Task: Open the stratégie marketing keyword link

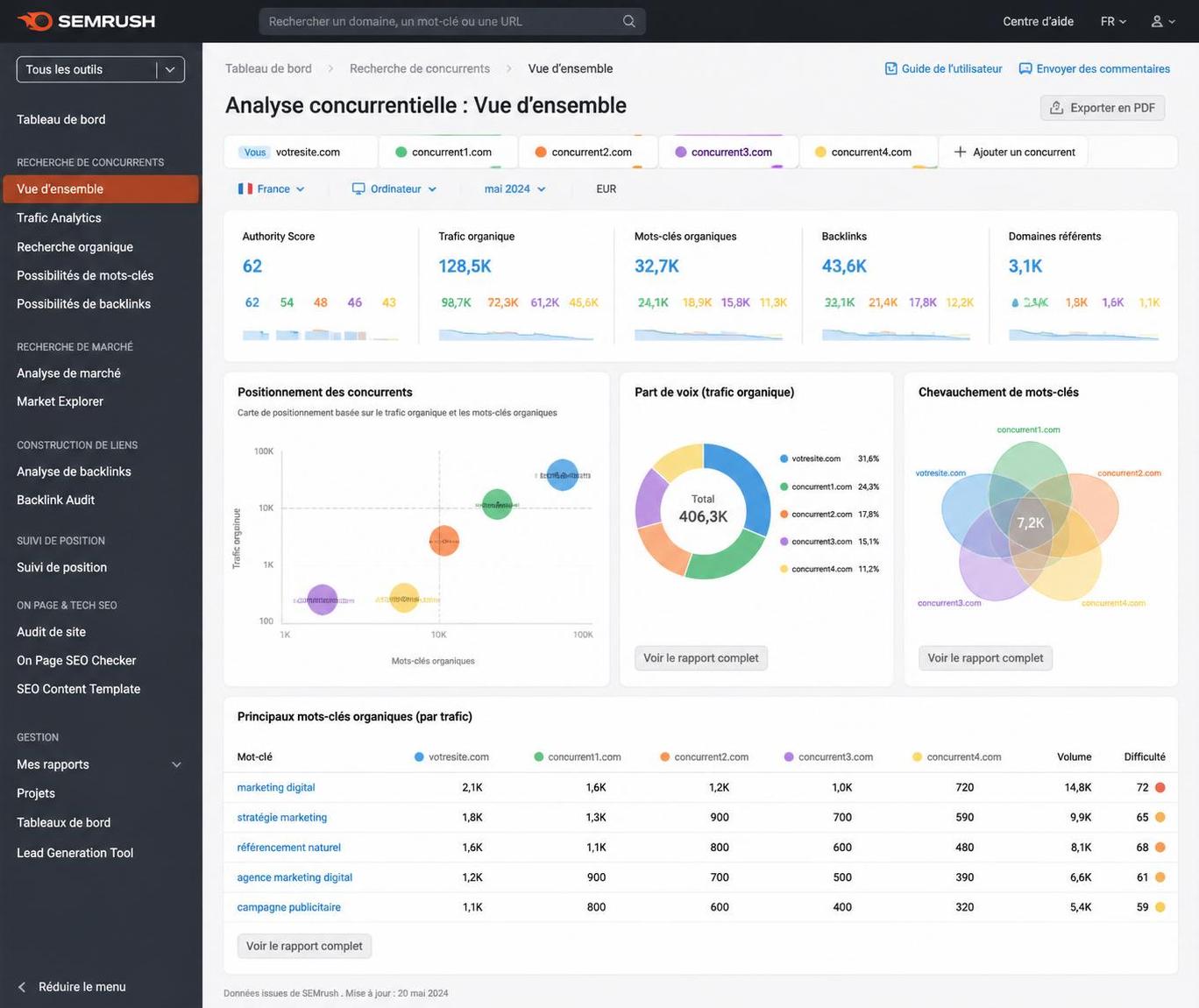Action: pos(282,817)
